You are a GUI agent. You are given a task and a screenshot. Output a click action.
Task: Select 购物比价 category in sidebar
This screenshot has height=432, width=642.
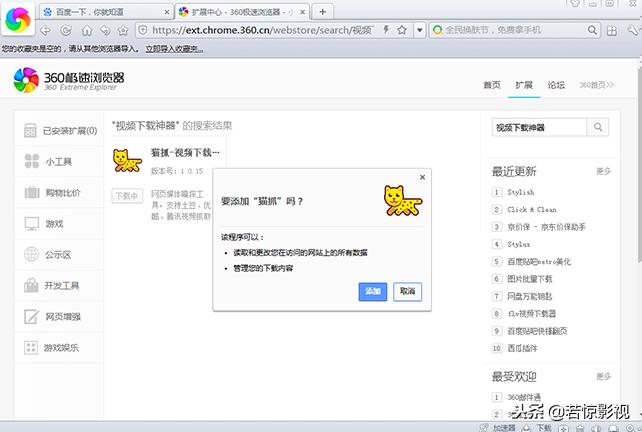click(60, 192)
